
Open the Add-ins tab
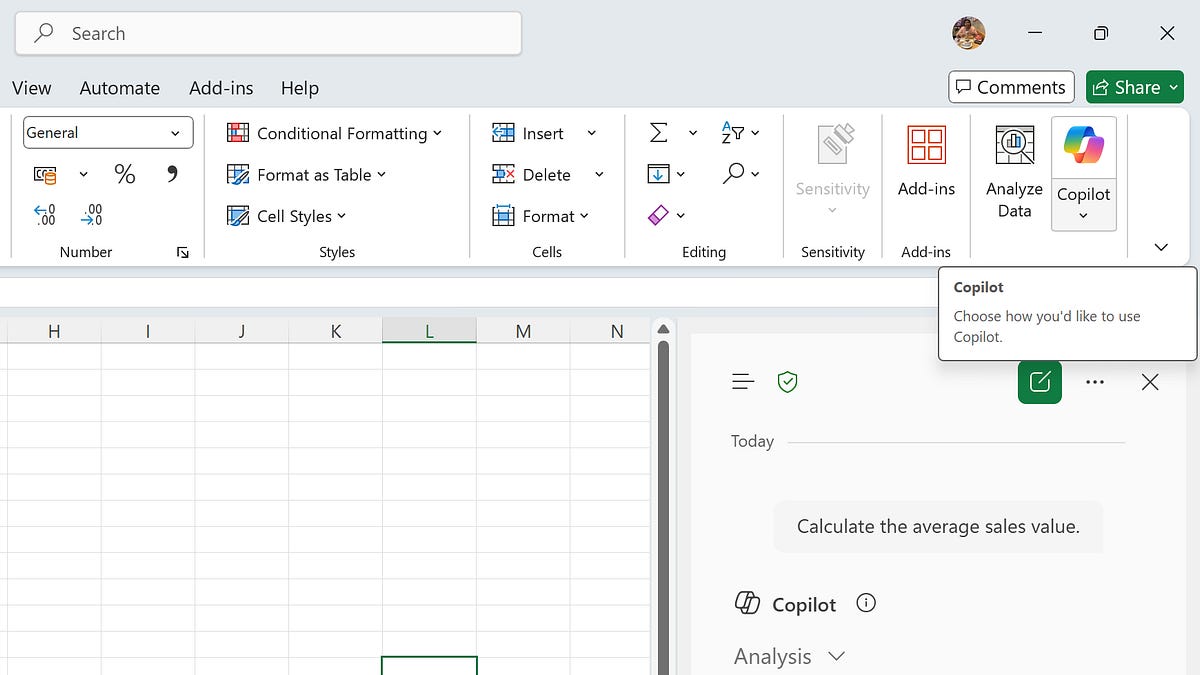tap(221, 88)
